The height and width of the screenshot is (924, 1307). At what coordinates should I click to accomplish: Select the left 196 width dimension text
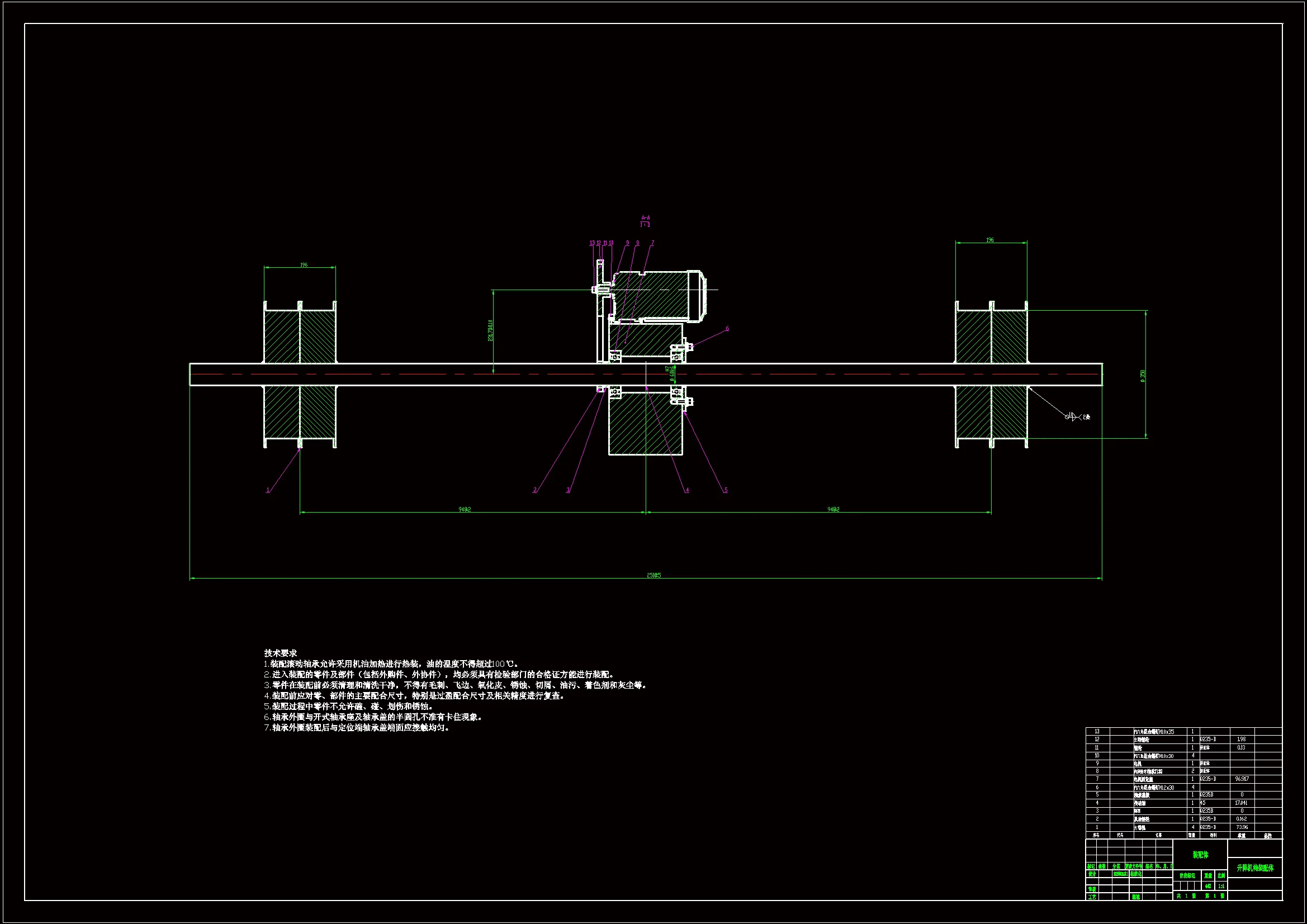click(x=304, y=265)
